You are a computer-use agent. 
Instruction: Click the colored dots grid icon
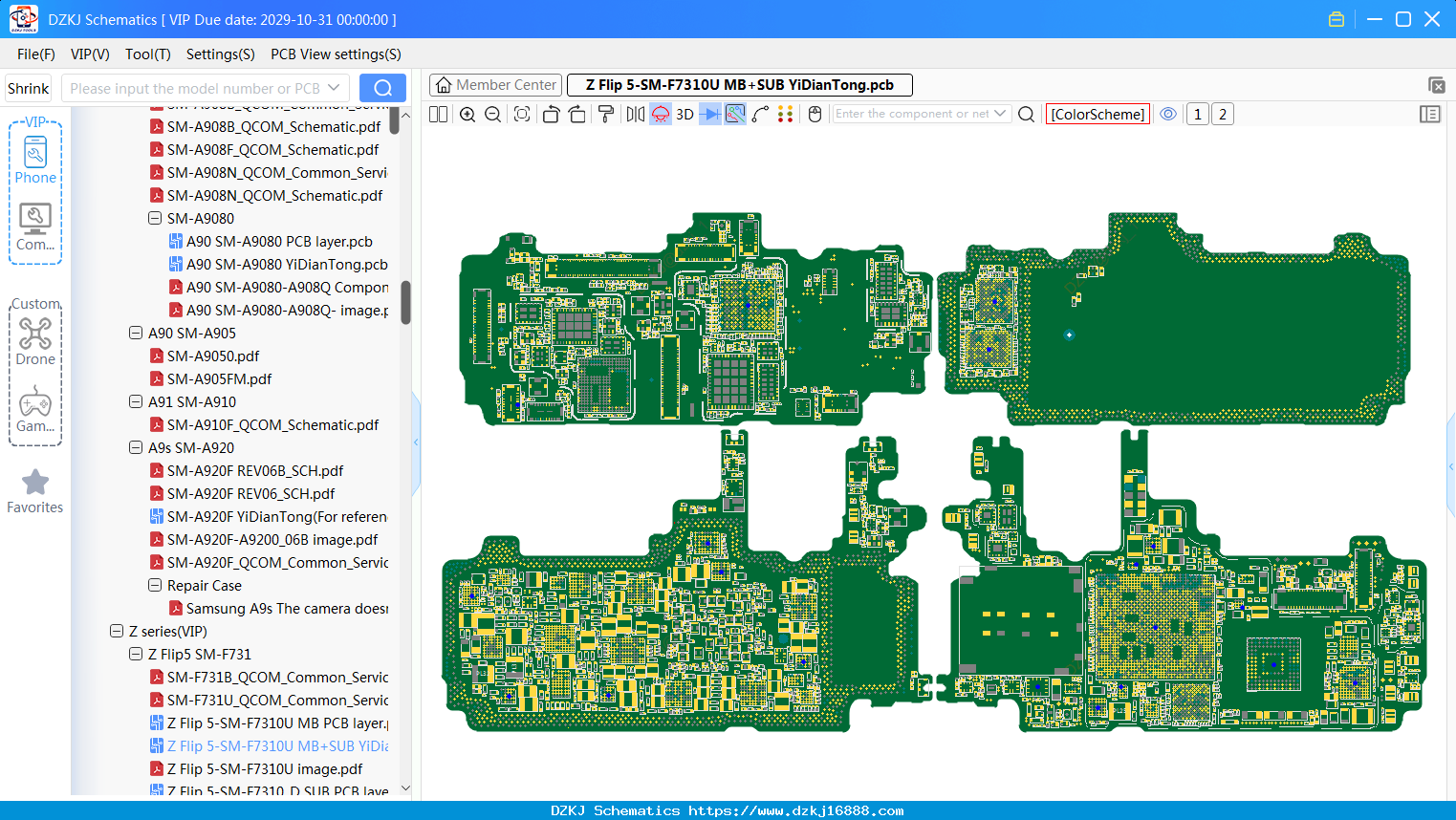pos(785,114)
